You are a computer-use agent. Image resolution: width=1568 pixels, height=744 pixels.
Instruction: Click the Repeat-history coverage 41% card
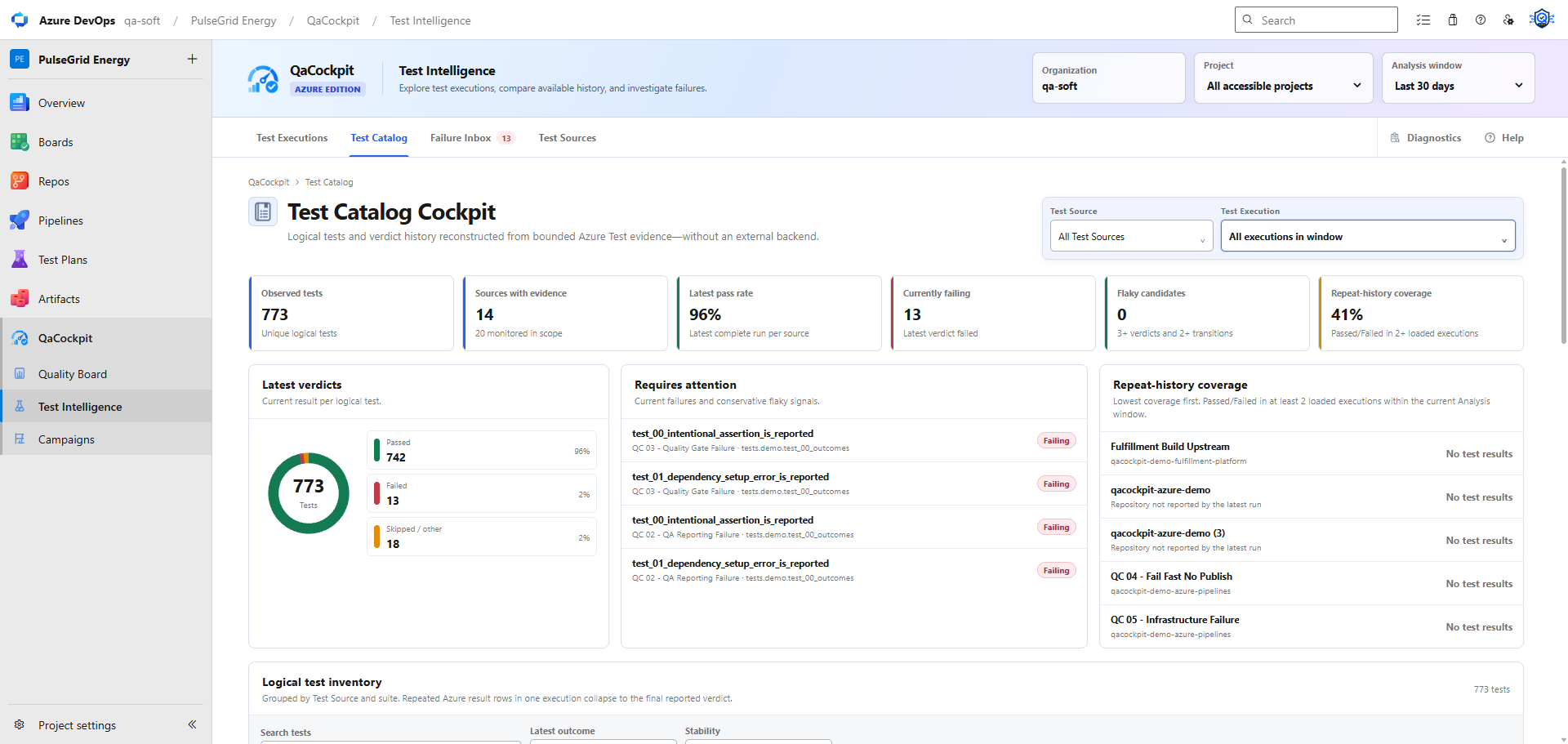coord(1421,314)
